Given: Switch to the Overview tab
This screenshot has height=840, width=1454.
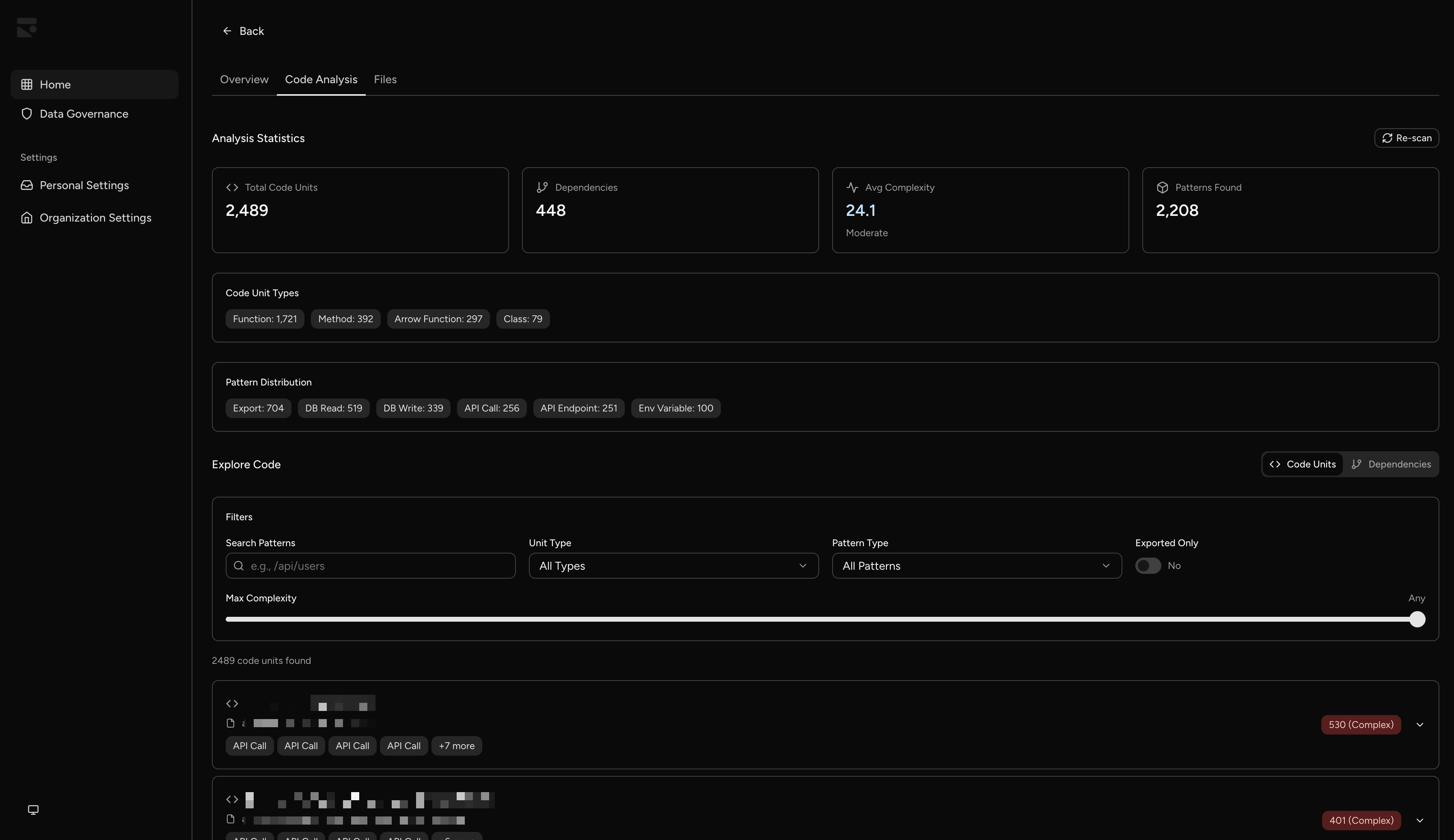Looking at the screenshot, I should [244, 79].
